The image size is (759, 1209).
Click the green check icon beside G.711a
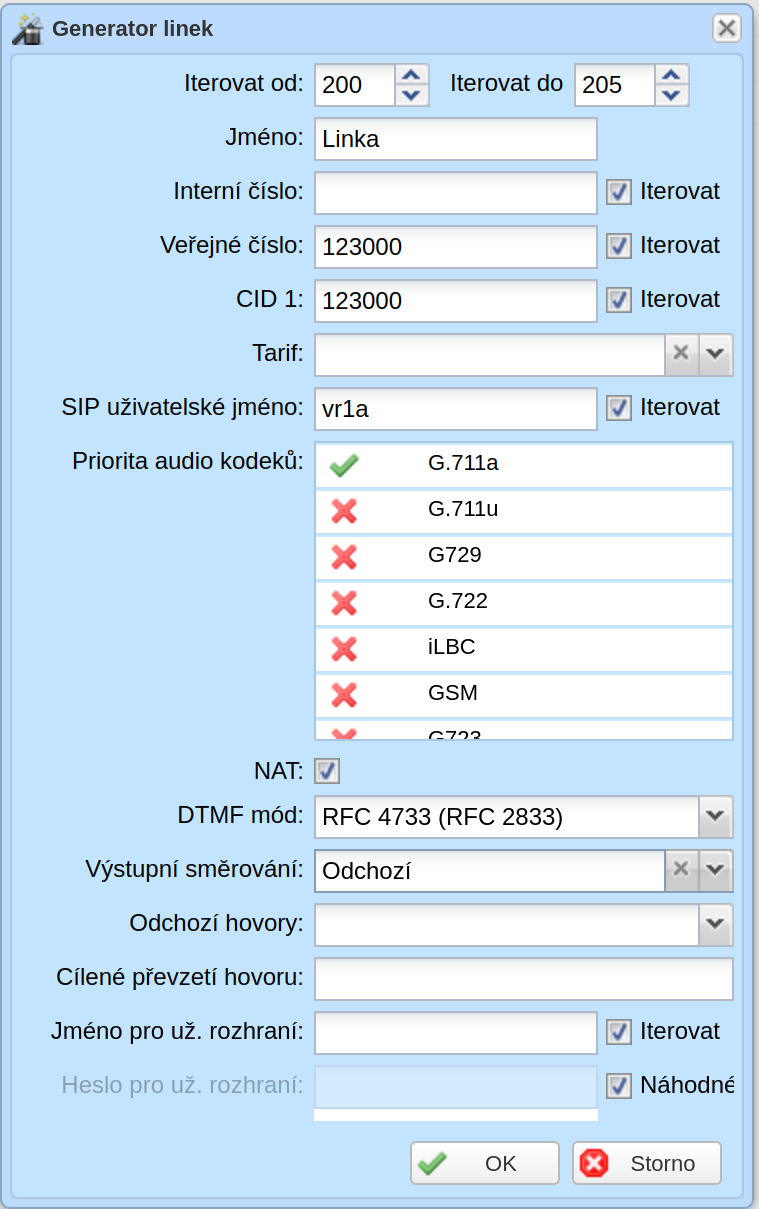point(344,465)
